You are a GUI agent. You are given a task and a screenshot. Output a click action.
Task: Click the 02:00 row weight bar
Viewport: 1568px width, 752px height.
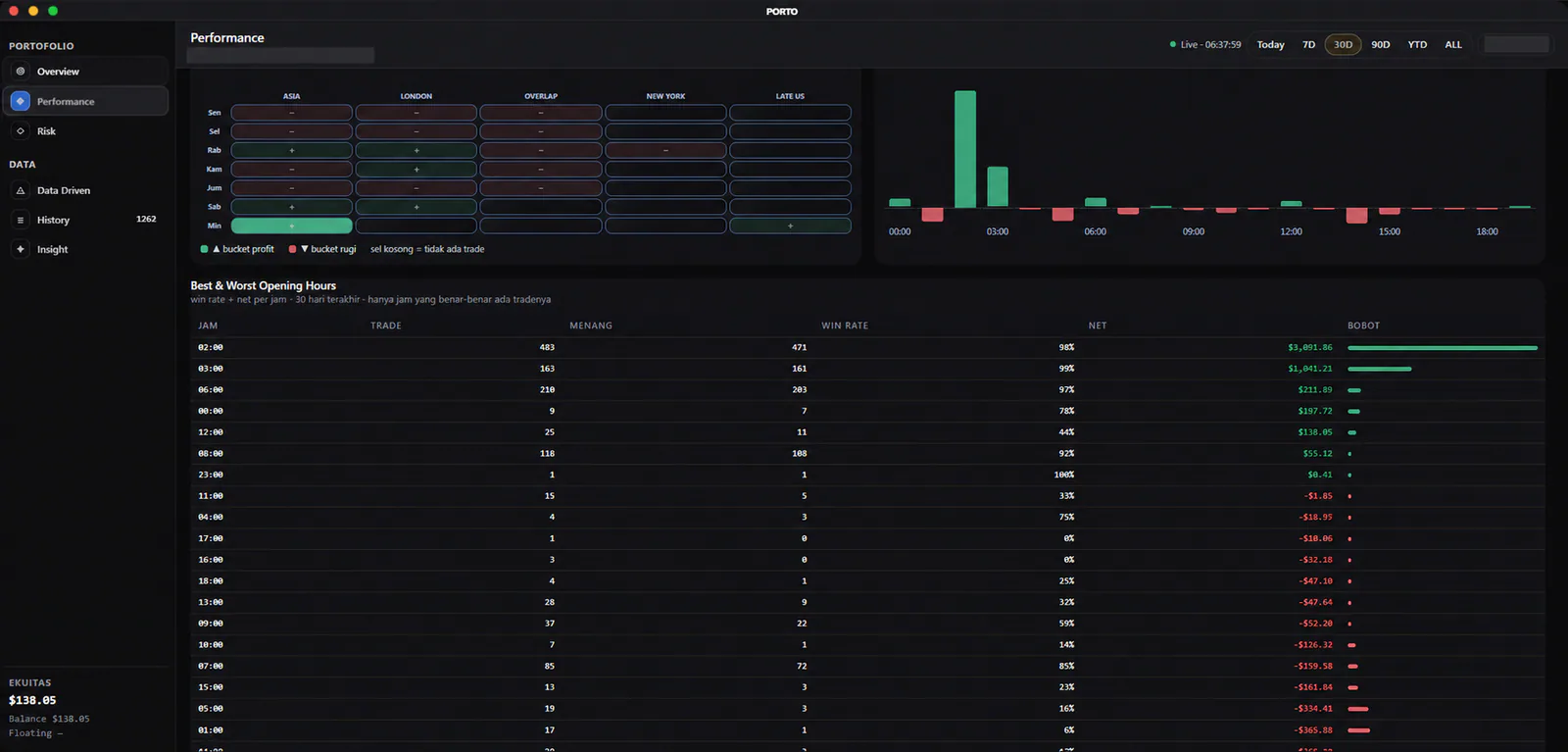pos(1443,347)
